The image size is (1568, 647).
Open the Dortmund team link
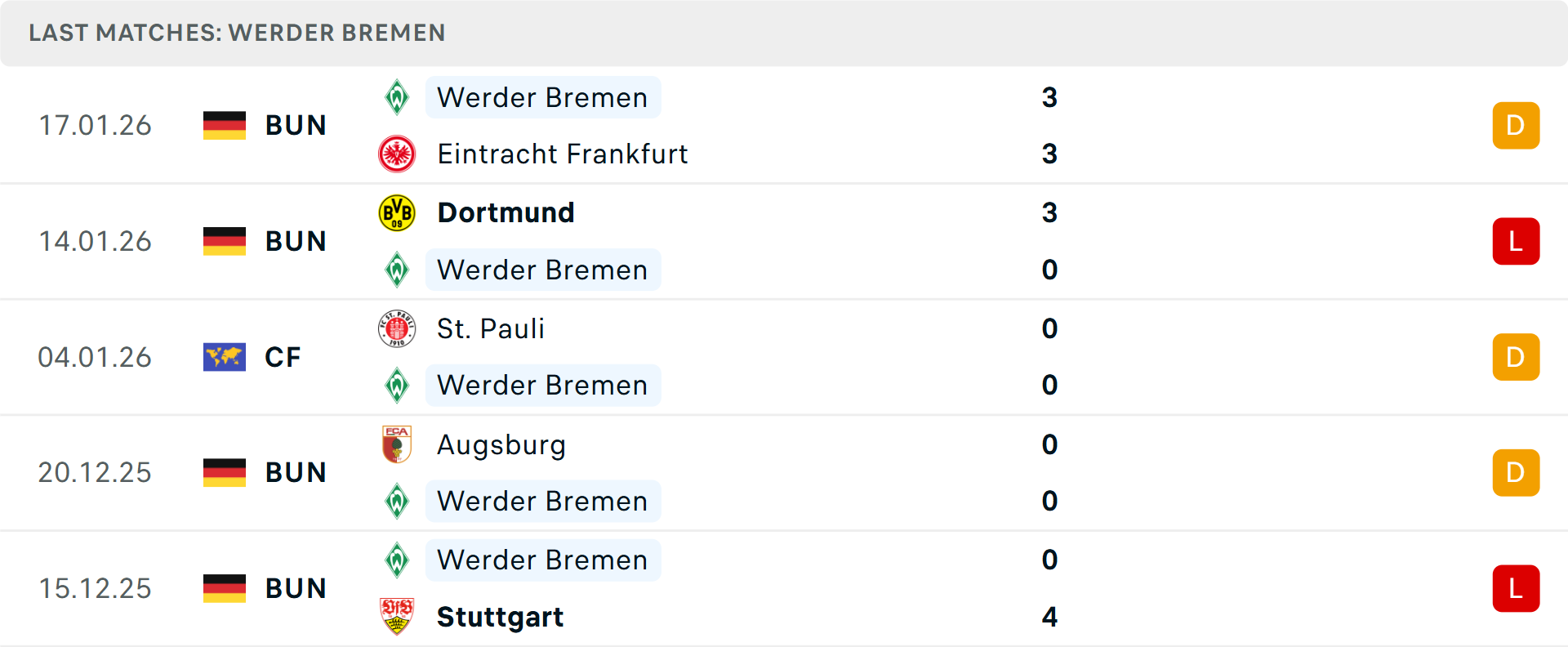coord(506,212)
